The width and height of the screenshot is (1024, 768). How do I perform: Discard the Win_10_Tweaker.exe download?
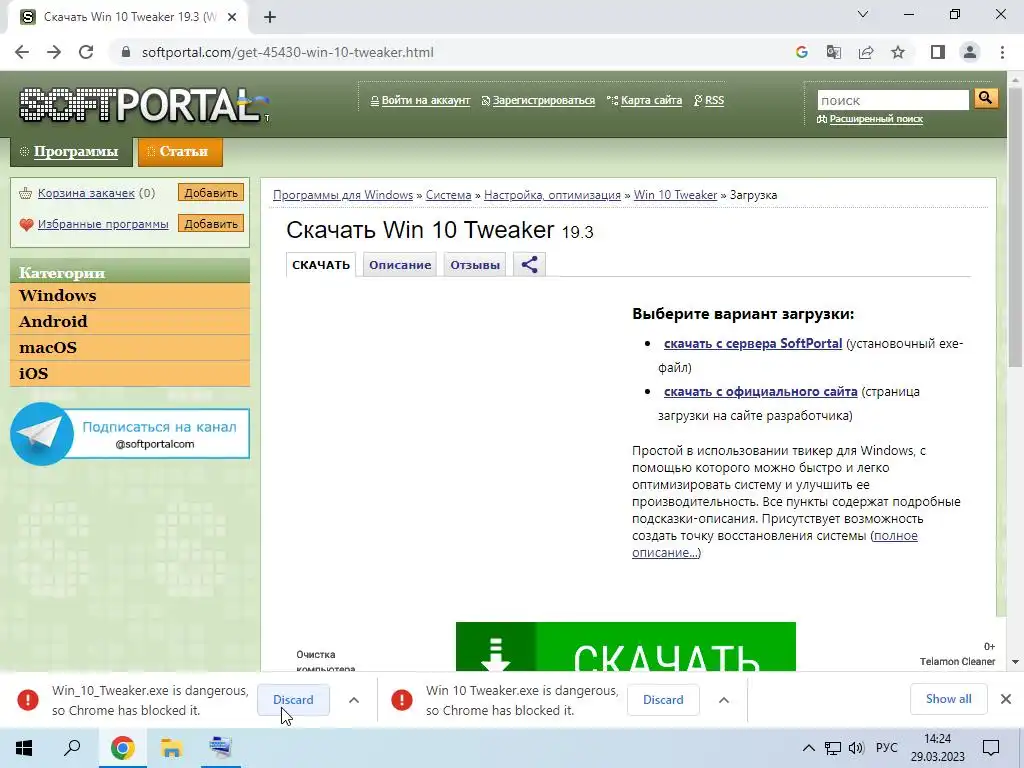(x=293, y=699)
